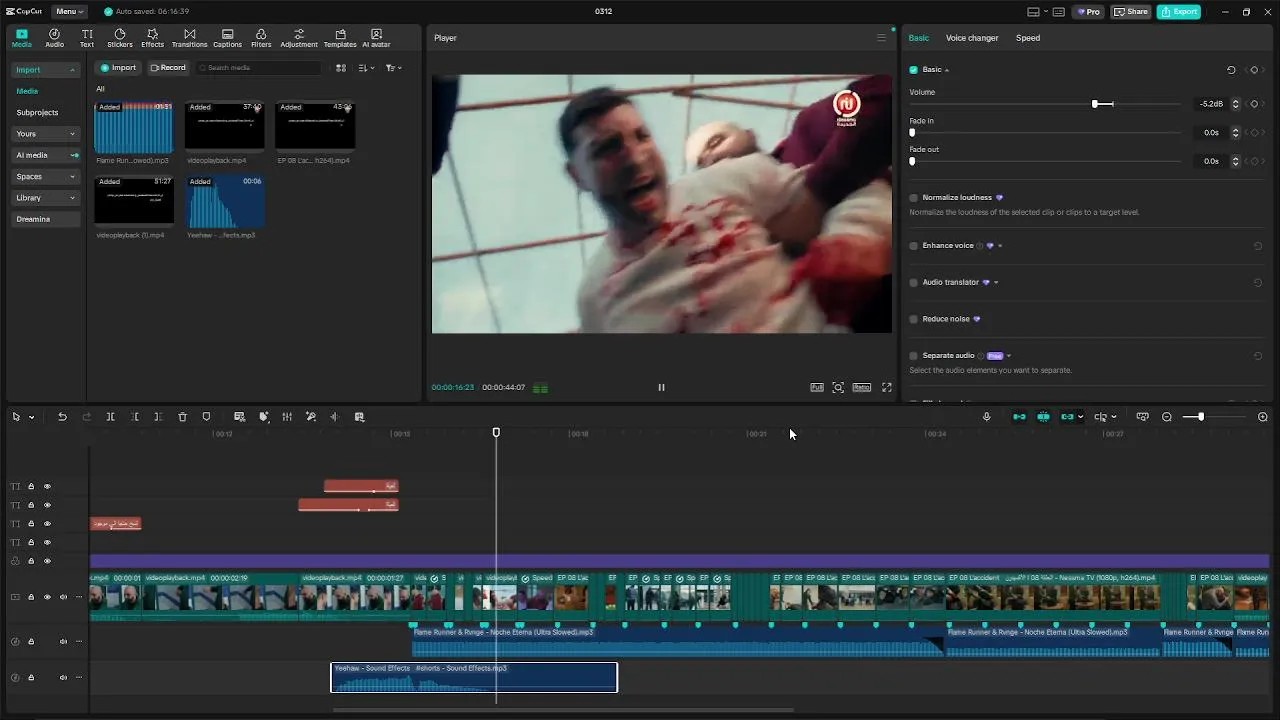
Task: Click the timeline zoom slider handle
Action: coord(1201,417)
